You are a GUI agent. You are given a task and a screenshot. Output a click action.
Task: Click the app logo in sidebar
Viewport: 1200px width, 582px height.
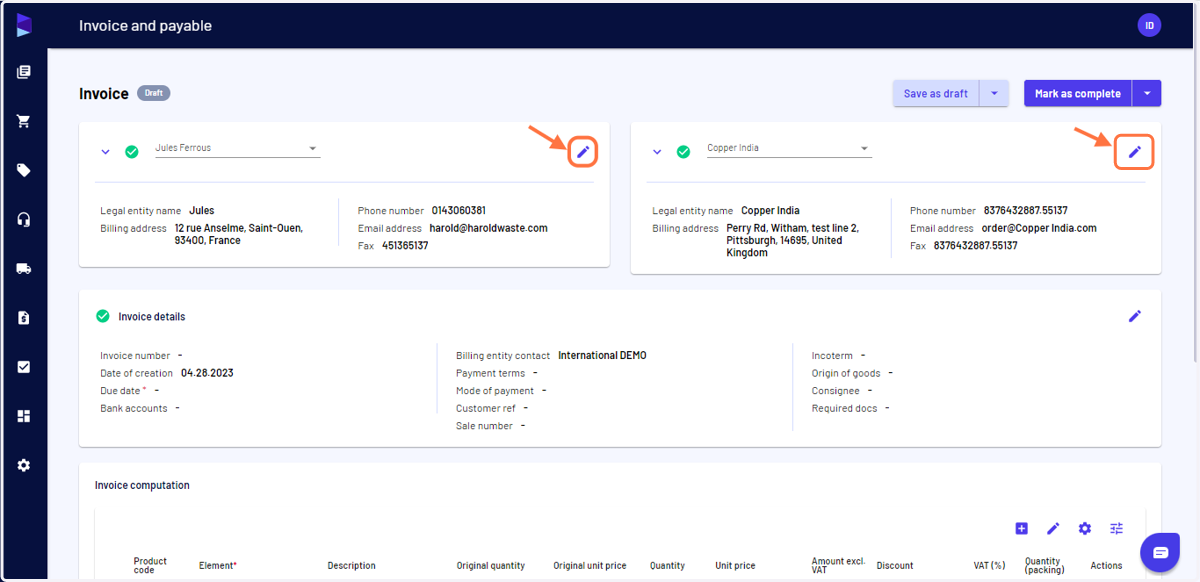tap(24, 25)
